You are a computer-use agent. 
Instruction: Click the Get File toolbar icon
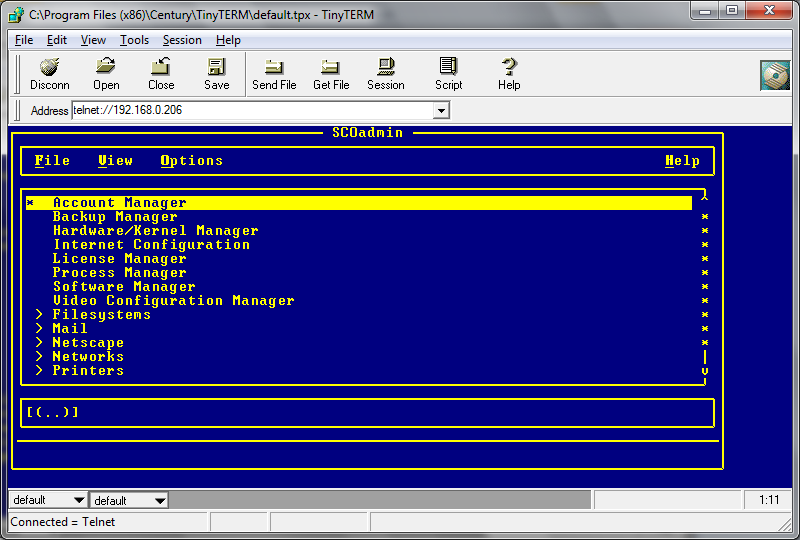tap(331, 67)
